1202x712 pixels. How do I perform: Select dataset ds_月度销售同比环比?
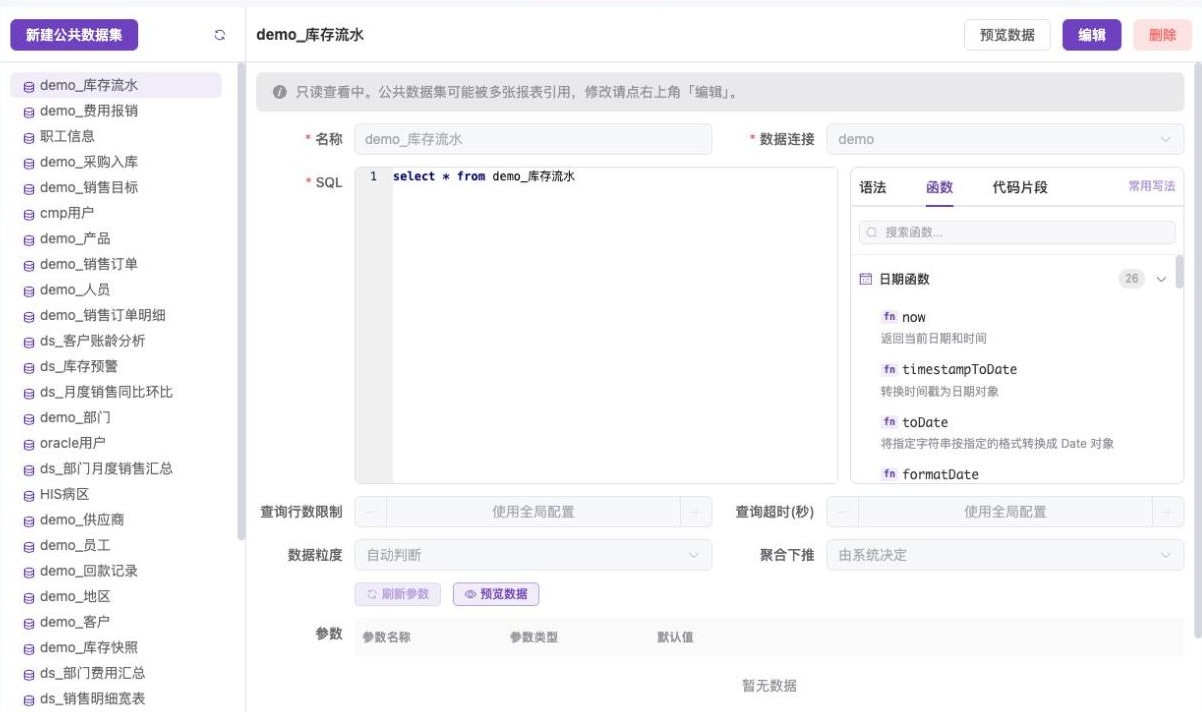116,392
